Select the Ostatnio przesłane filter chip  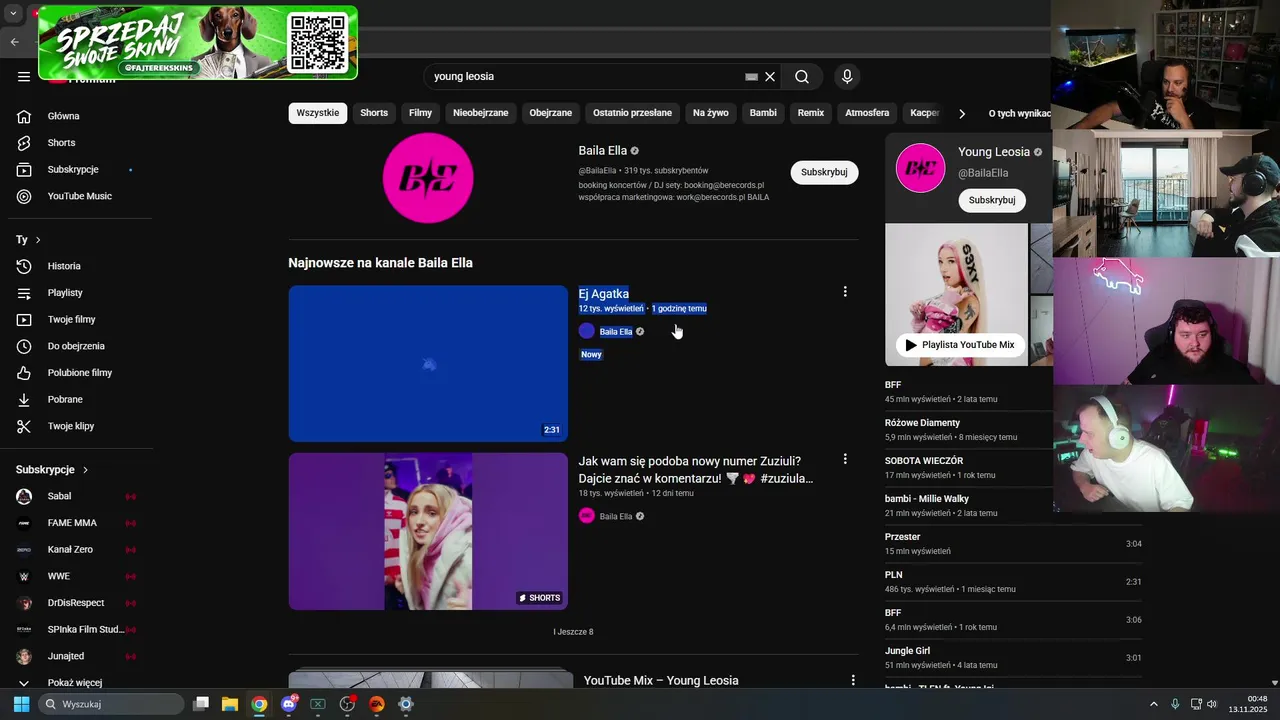point(632,113)
